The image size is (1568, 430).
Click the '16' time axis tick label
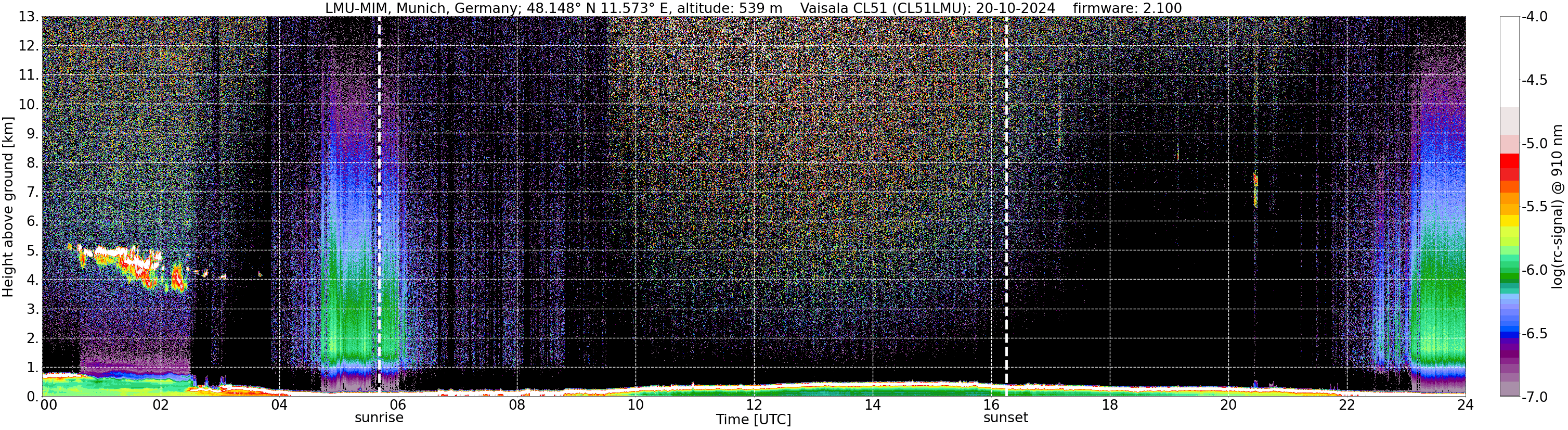pyautogui.click(x=991, y=405)
